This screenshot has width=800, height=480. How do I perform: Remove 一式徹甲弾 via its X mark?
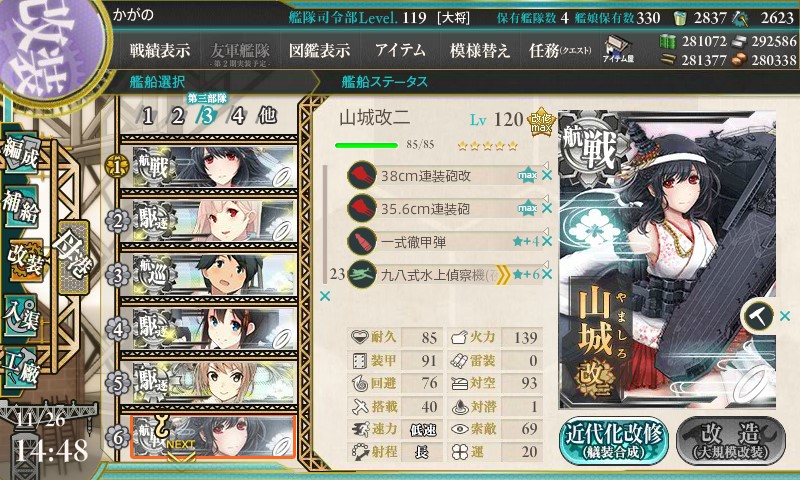(547, 241)
